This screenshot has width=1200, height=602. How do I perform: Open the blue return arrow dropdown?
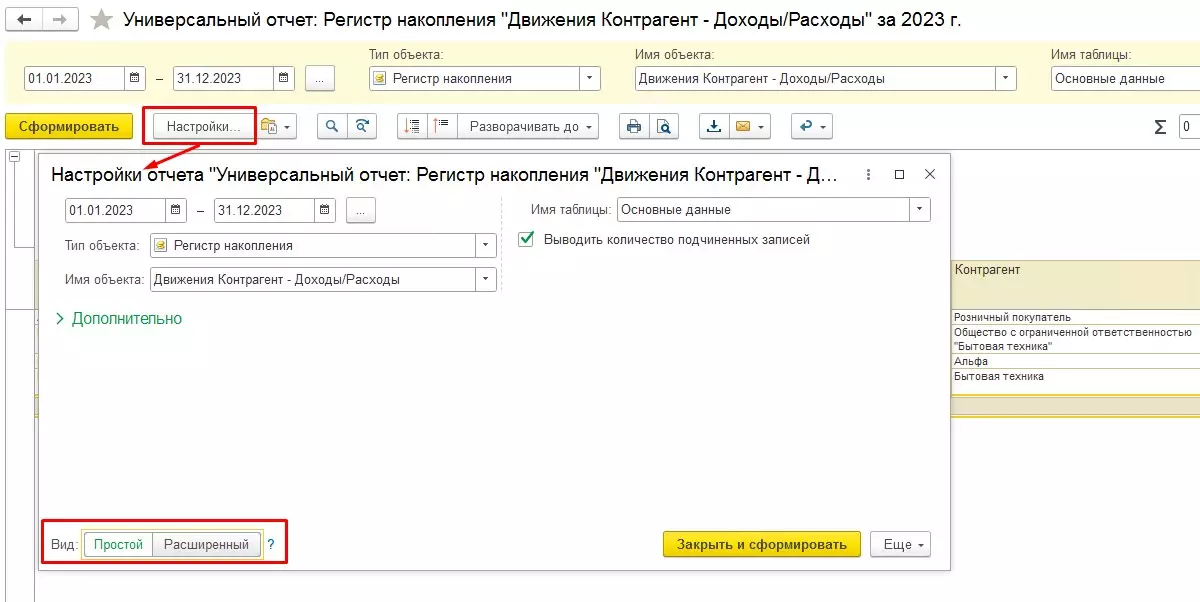click(811, 126)
